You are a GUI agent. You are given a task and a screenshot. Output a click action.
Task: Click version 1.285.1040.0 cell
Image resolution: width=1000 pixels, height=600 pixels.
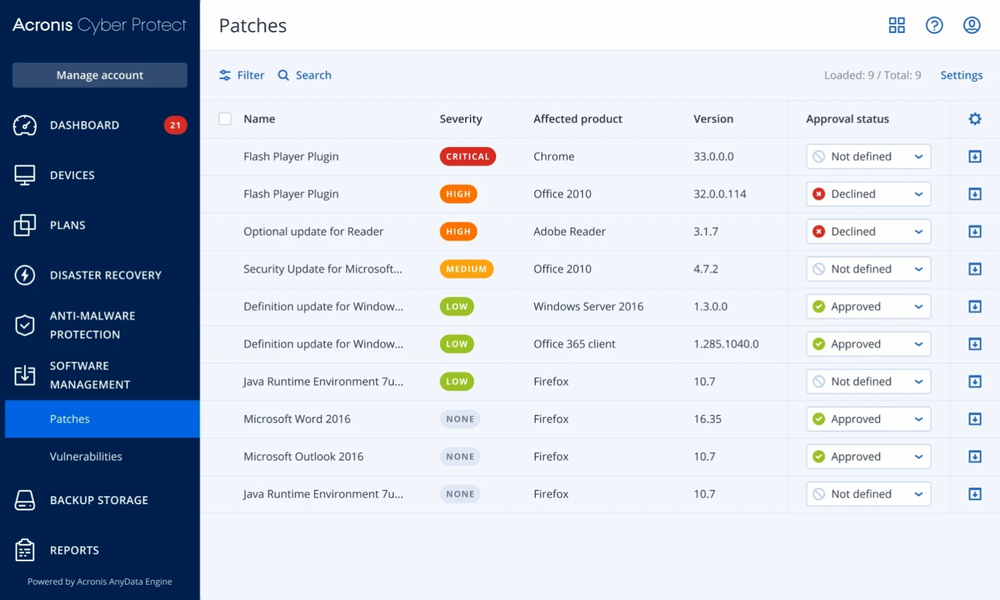click(x=726, y=344)
